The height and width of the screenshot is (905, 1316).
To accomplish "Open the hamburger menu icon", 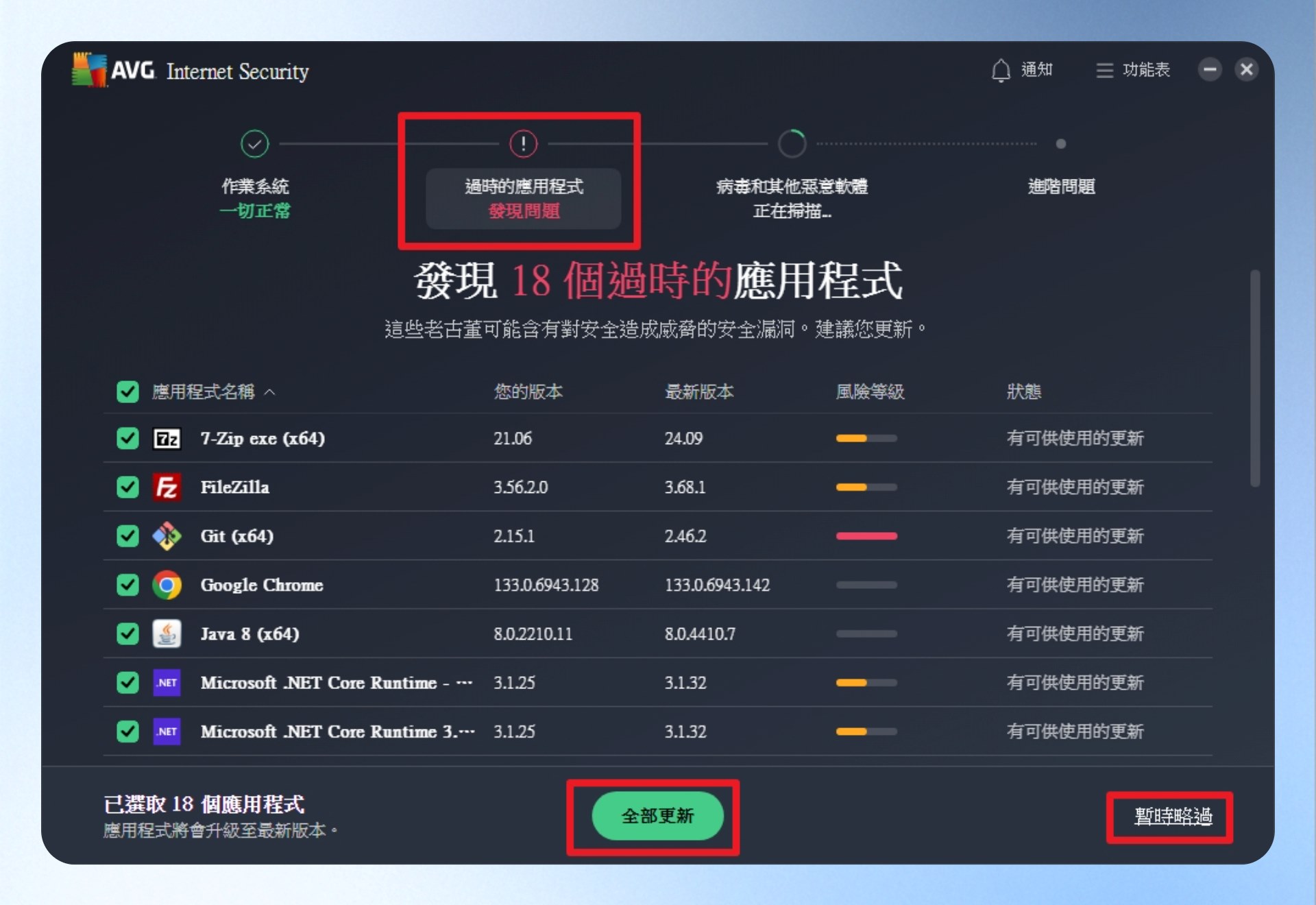I will (x=1104, y=70).
